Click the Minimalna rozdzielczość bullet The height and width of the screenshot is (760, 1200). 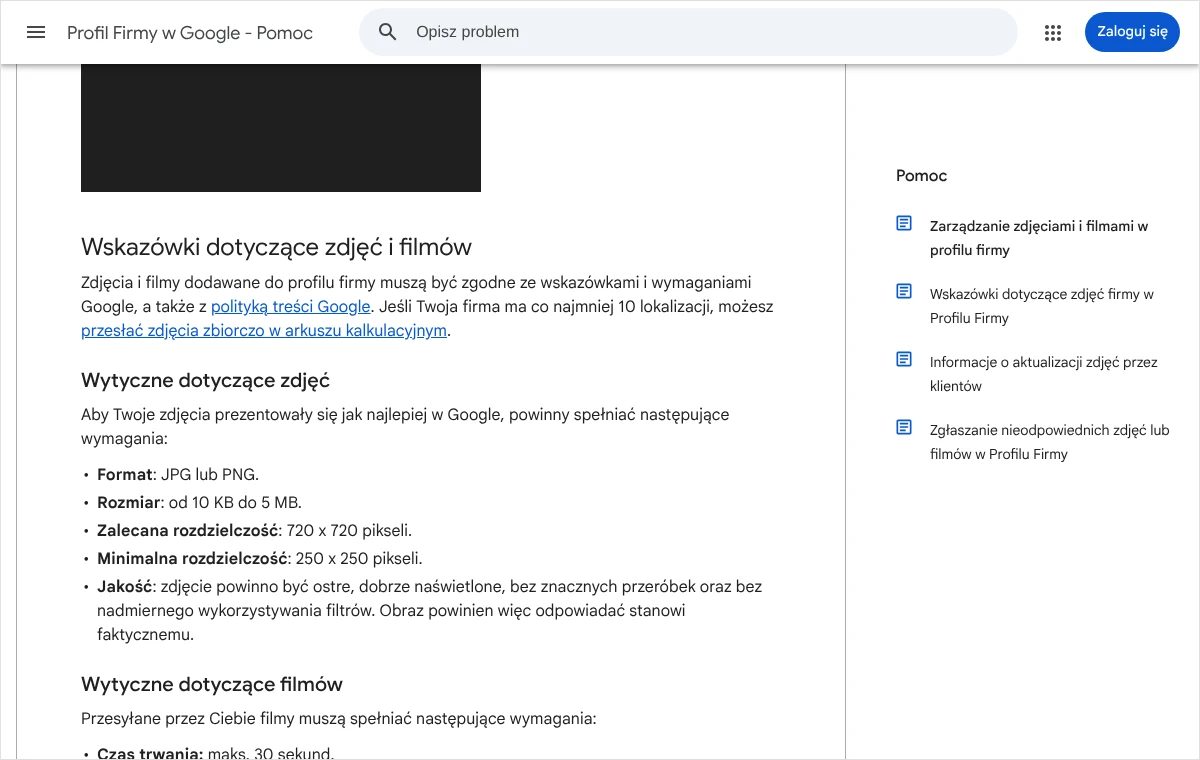click(x=260, y=559)
